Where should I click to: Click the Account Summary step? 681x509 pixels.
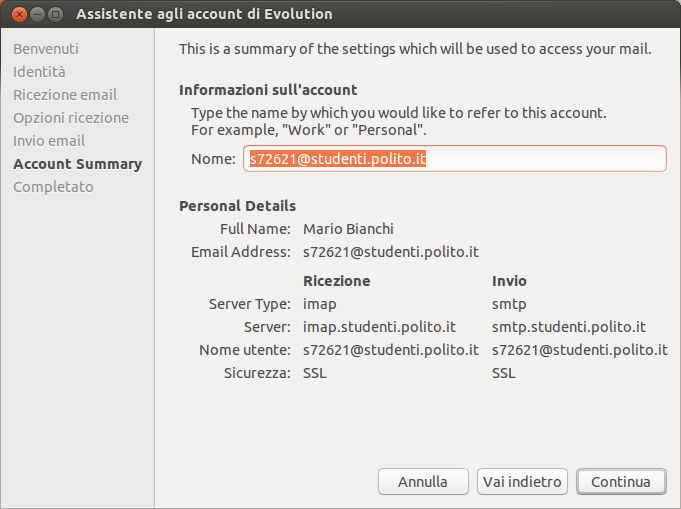[77, 164]
